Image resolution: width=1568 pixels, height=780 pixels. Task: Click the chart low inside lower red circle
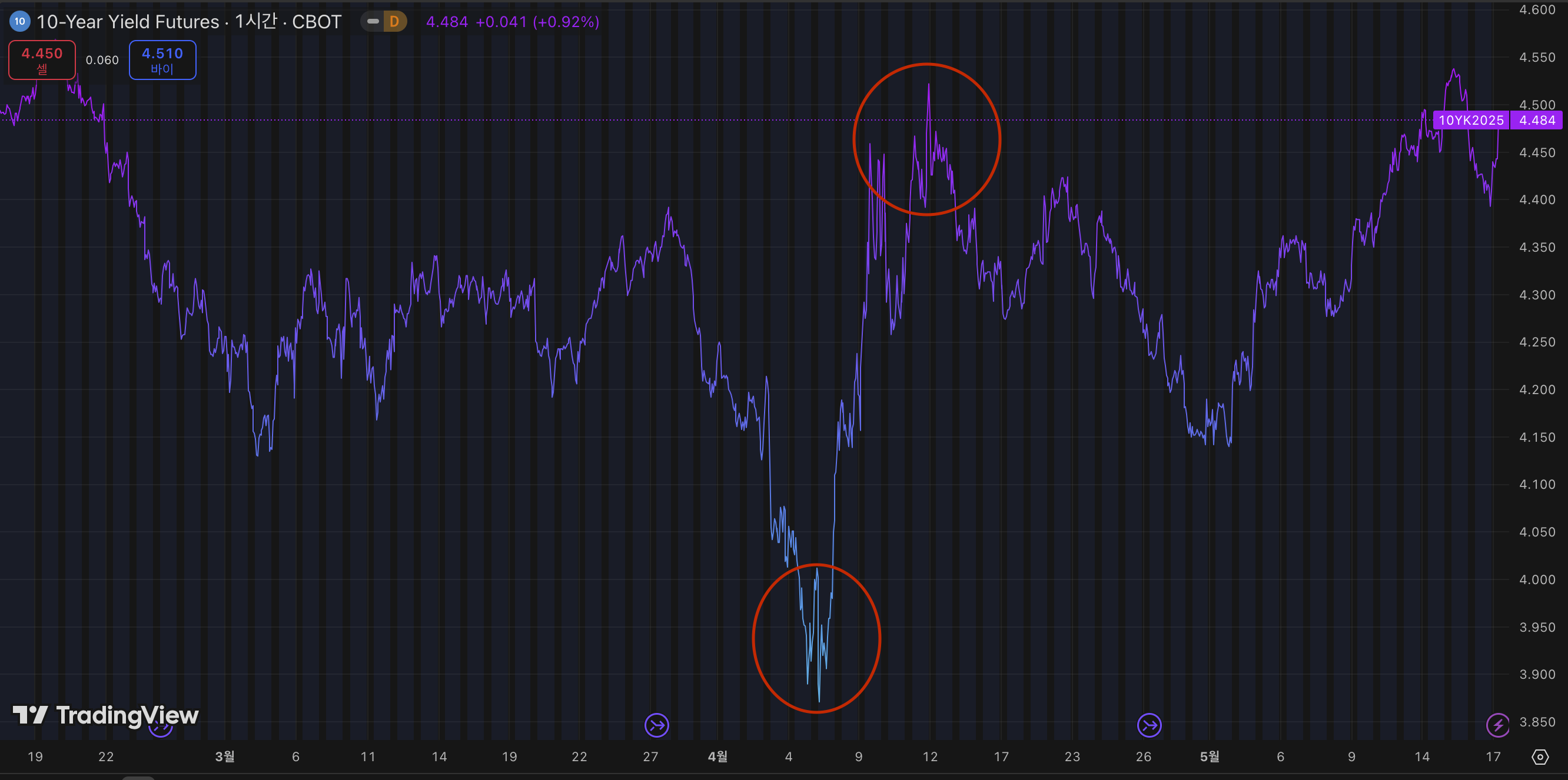coord(819,701)
